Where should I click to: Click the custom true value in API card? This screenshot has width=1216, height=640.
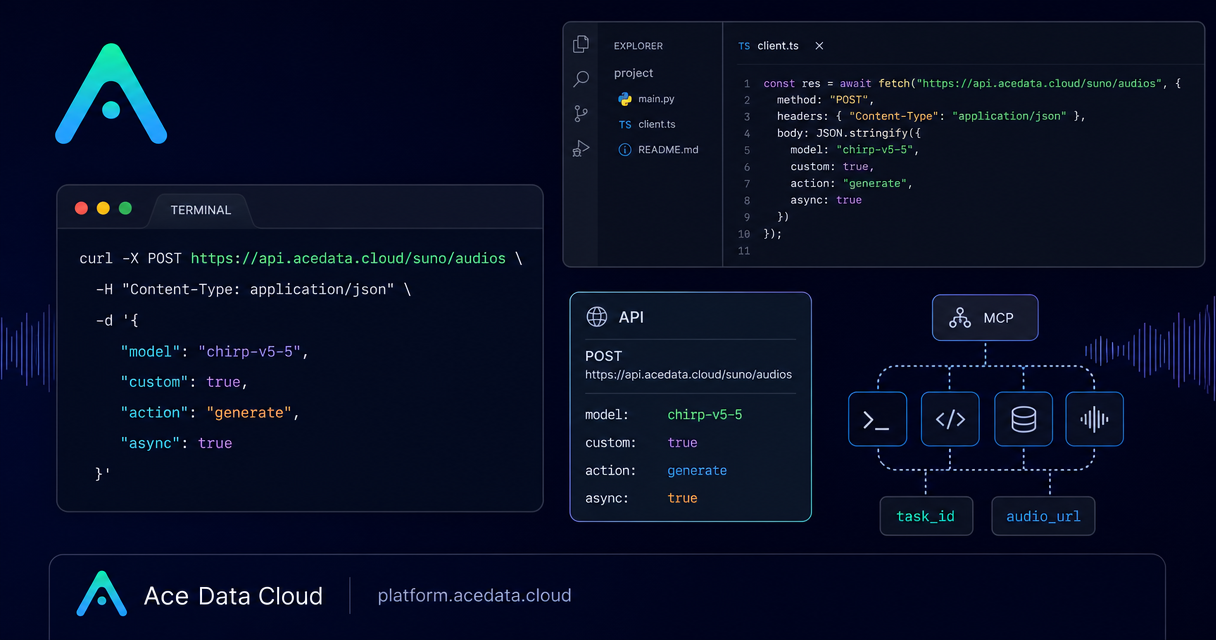683,442
